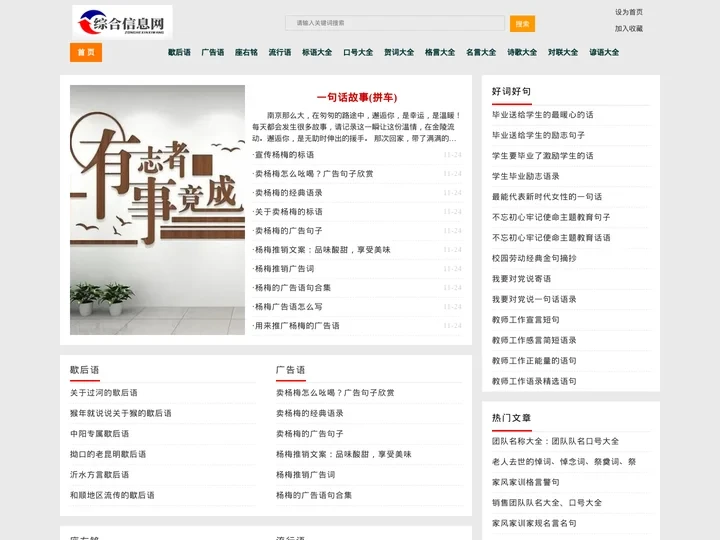This screenshot has width=720, height=540.
Task: Open 老人去世的悼词、悼念词 article
Action: tap(564, 462)
